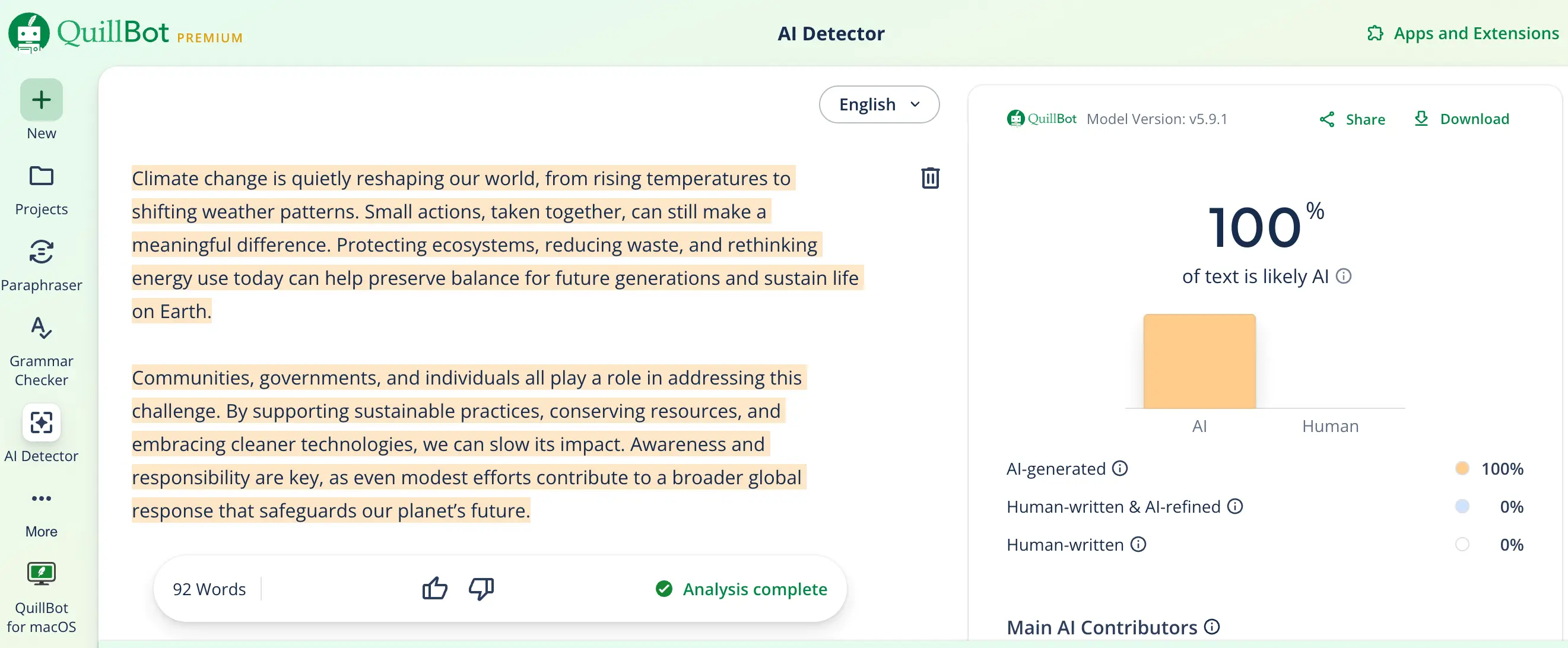Viewport: 1568px width, 648px height.
Task: Click the white Human-written color dot
Action: 1462,544
